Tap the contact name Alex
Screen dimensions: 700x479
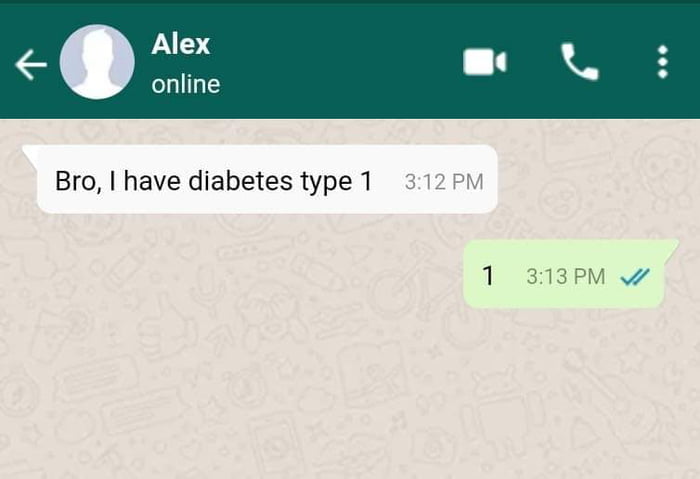point(181,44)
